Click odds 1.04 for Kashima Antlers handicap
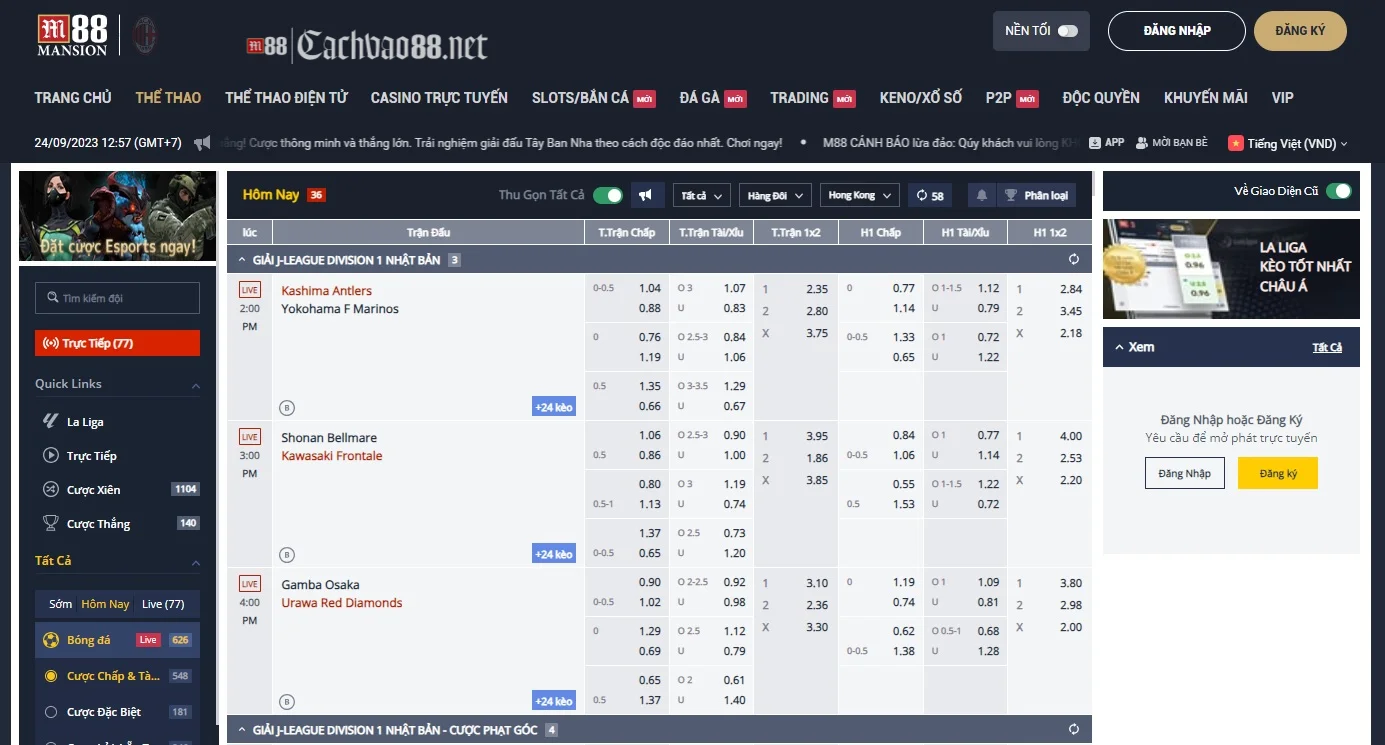This screenshot has height=745, width=1385. [x=649, y=289]
